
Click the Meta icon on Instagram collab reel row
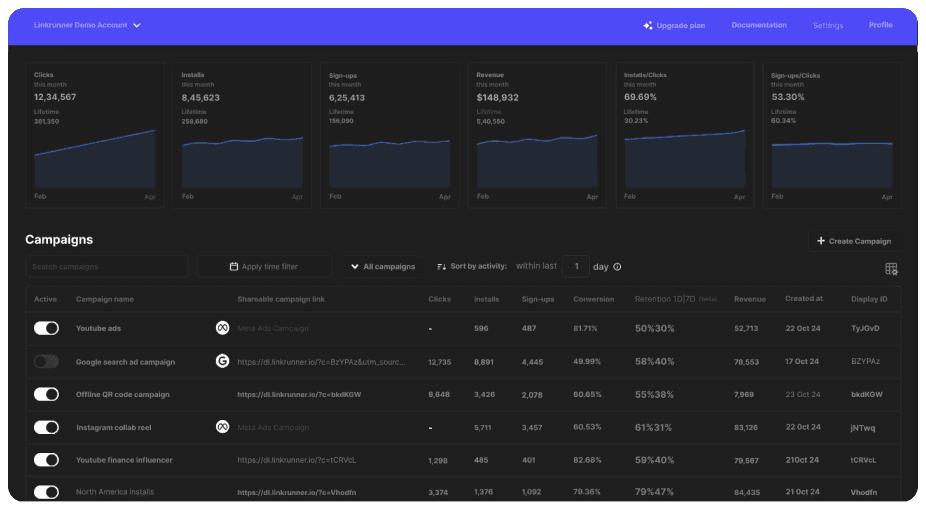click(222, 426)
